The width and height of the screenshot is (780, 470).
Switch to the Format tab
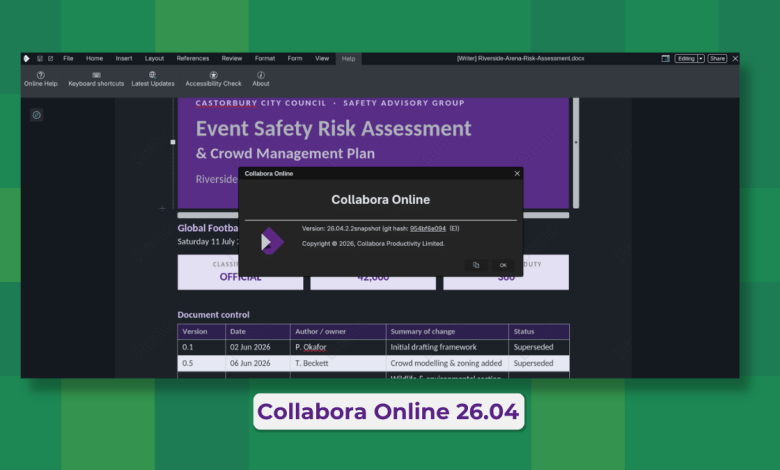coord(265,59)
